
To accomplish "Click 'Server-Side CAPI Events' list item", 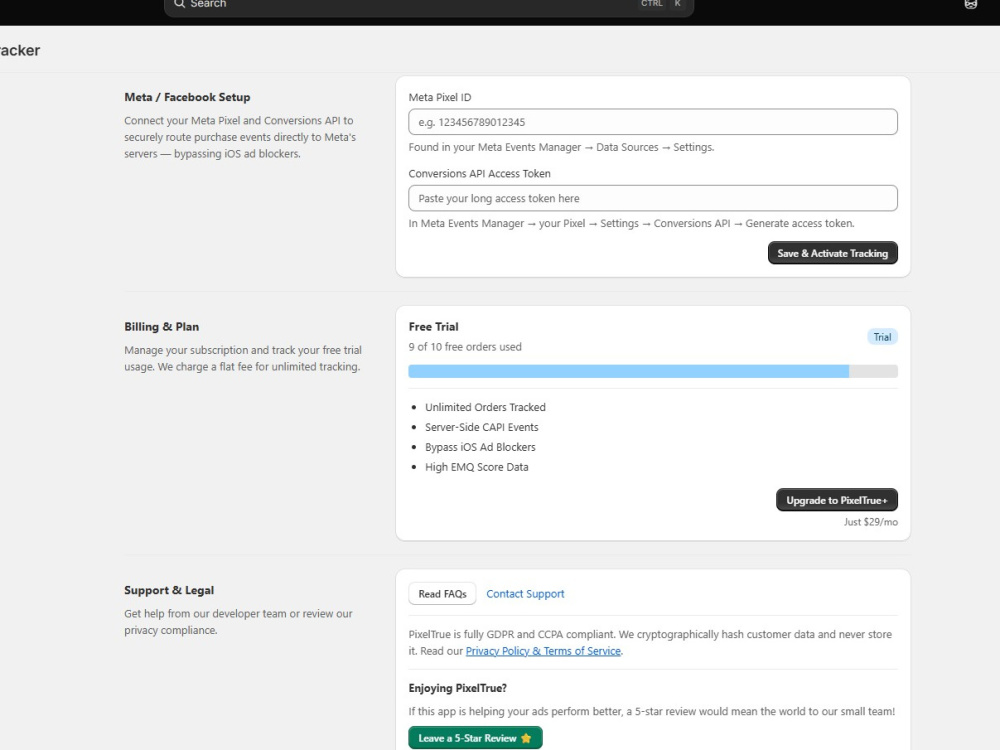I will pyautogui.click(x=482, y=427).
